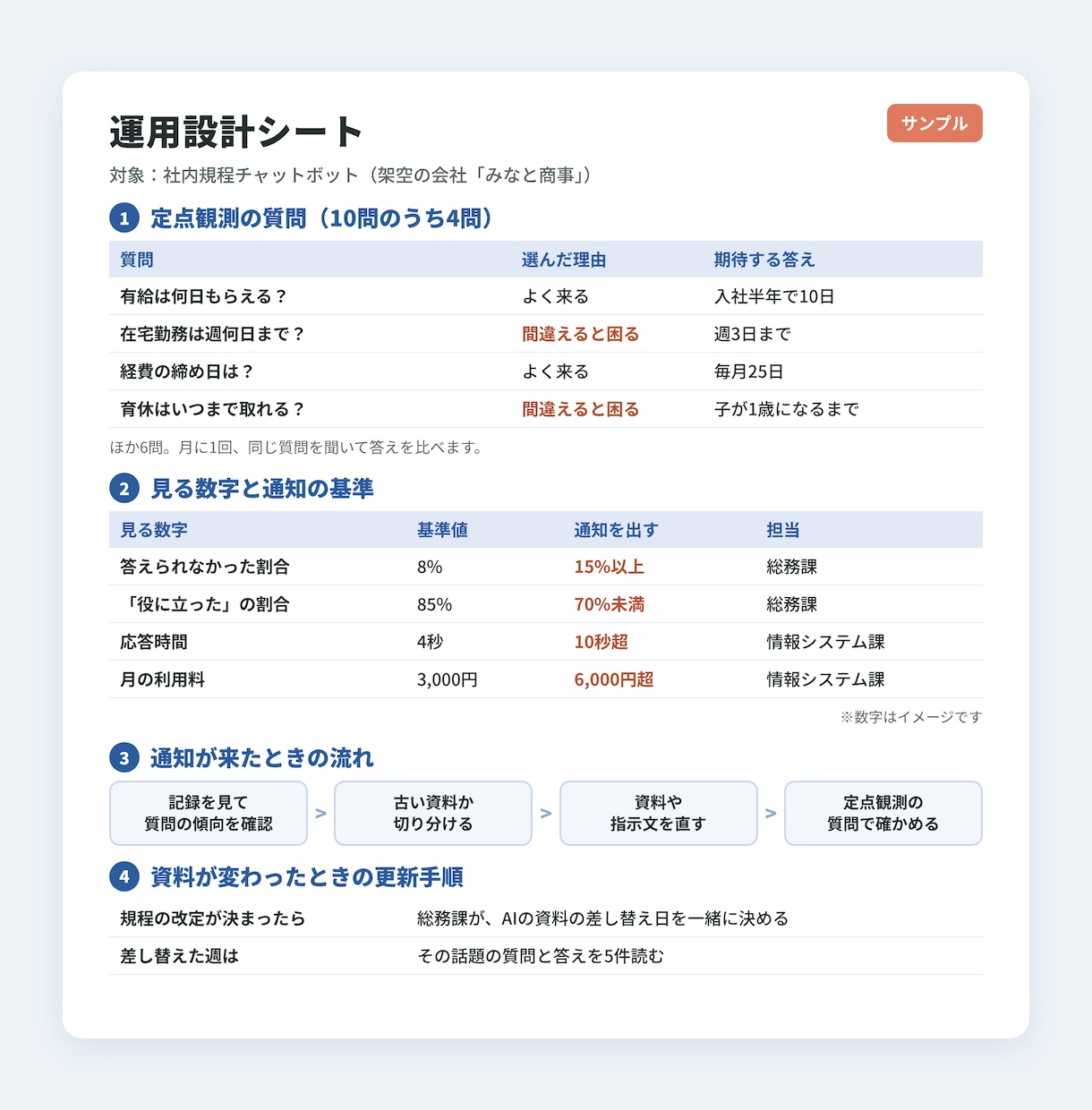Click 総務課 in the 答えられなかった割合 row
This screenshot has height=1110, width=1092.
(x=791, y=567)
